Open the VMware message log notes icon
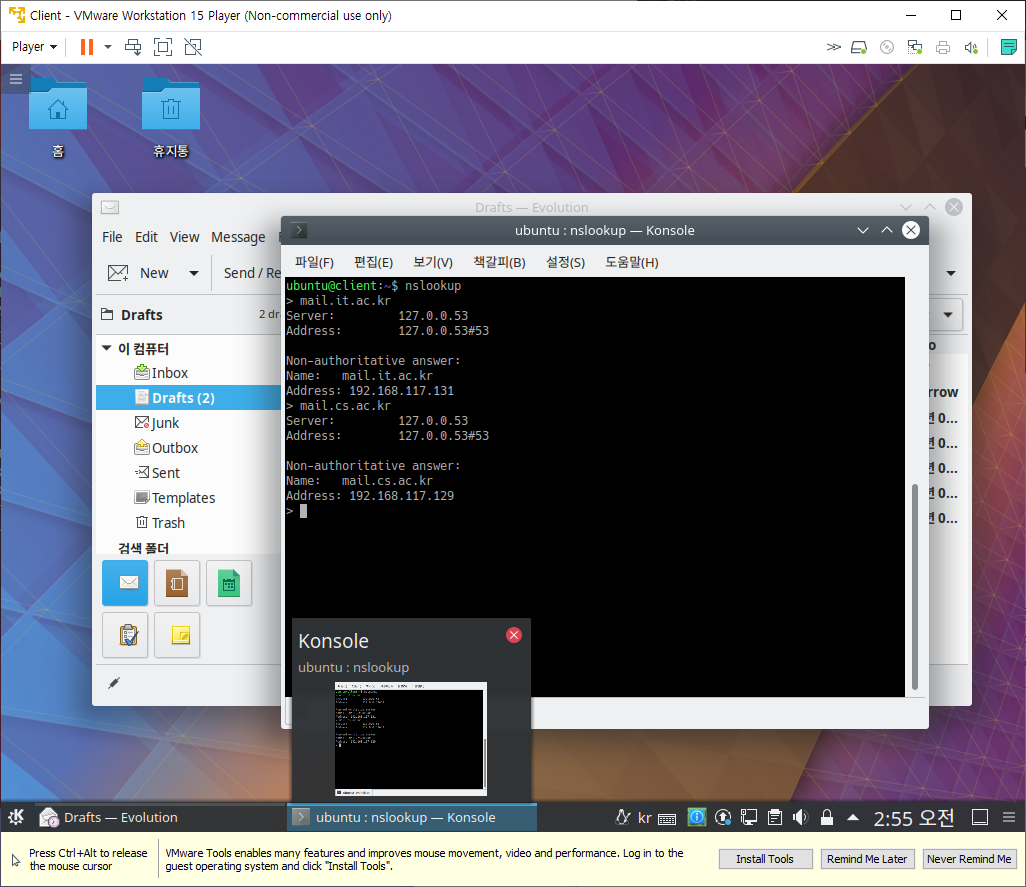 [x=1008, y=47]
